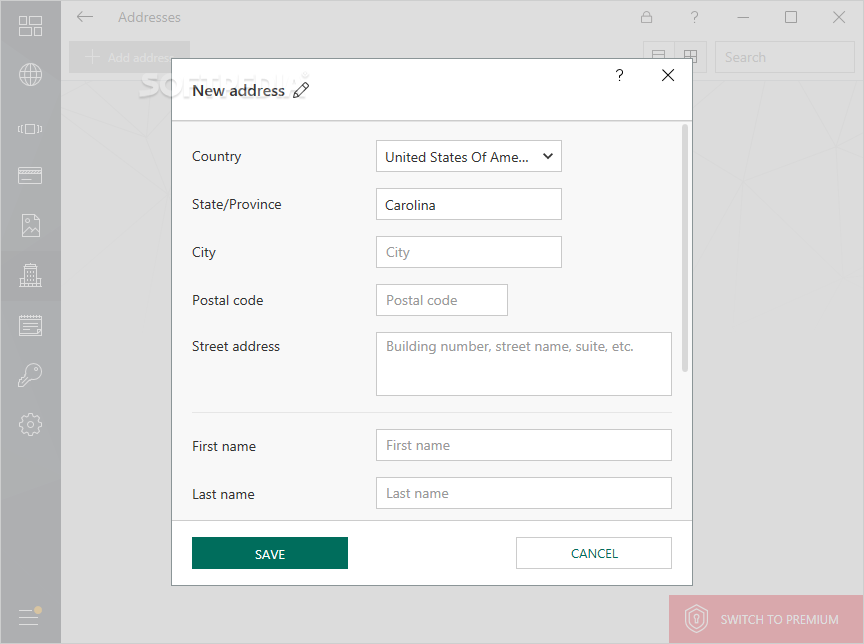
Task: Expand the Country dropdown
Action: pos(469,156)
